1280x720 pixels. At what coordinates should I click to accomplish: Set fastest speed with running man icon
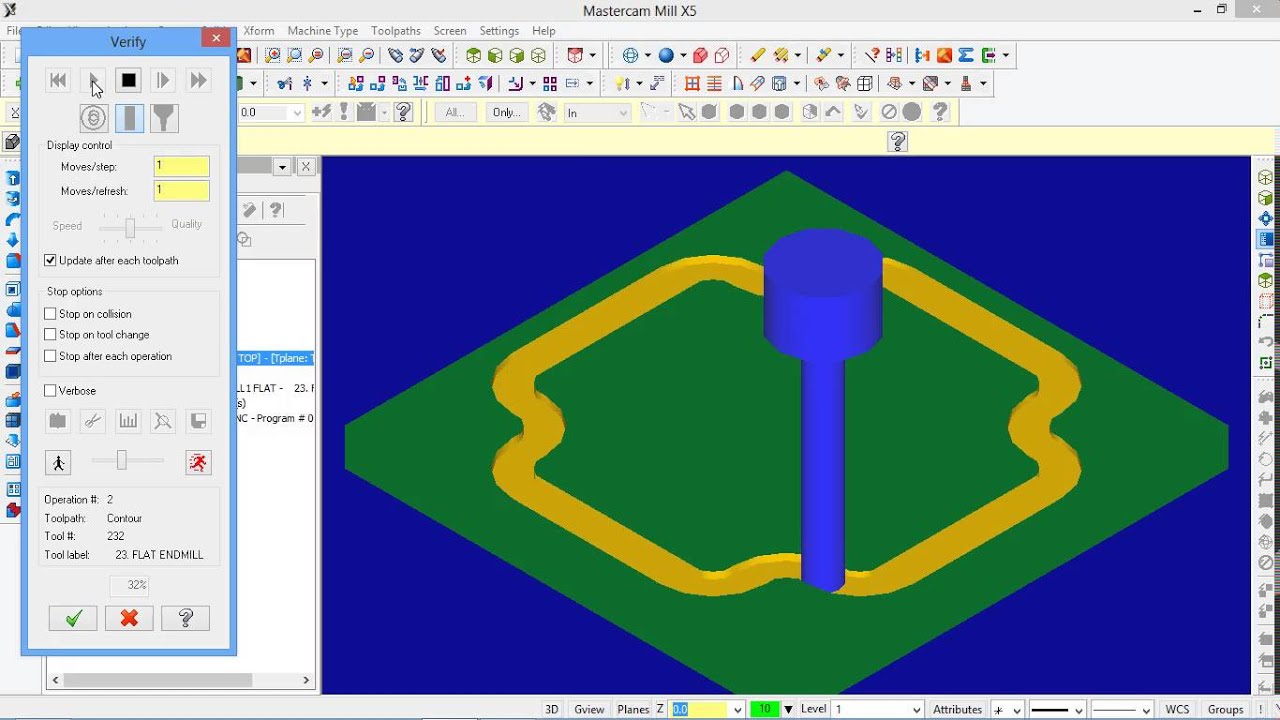198,462
